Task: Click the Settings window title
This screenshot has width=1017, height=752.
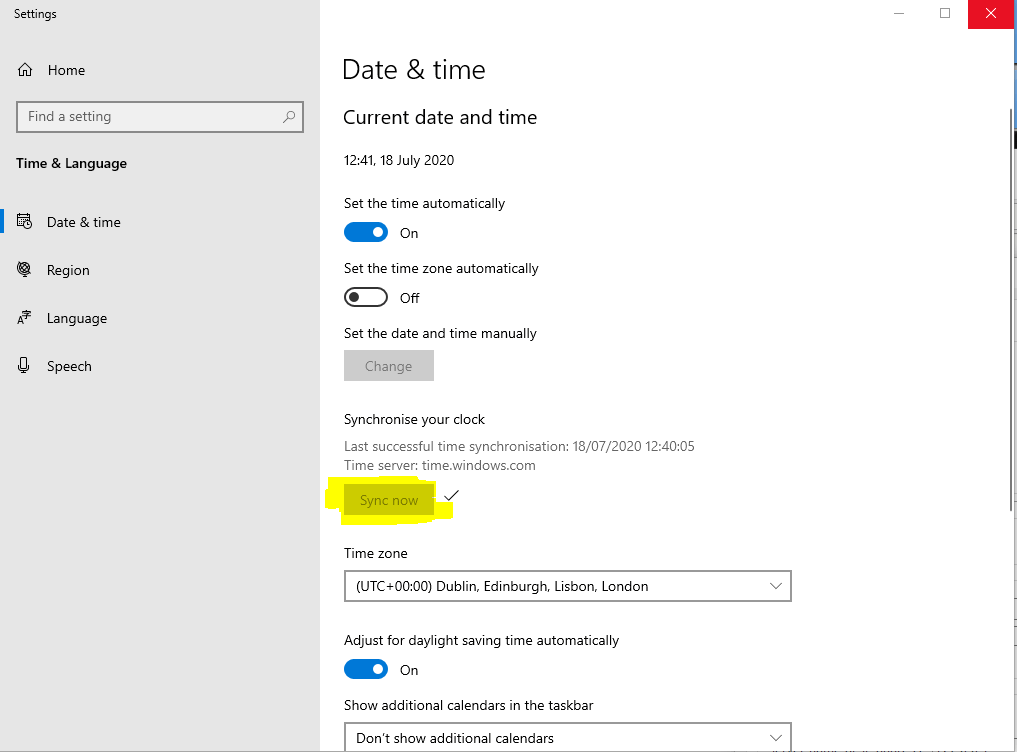Action: click(x=35, y=14)
